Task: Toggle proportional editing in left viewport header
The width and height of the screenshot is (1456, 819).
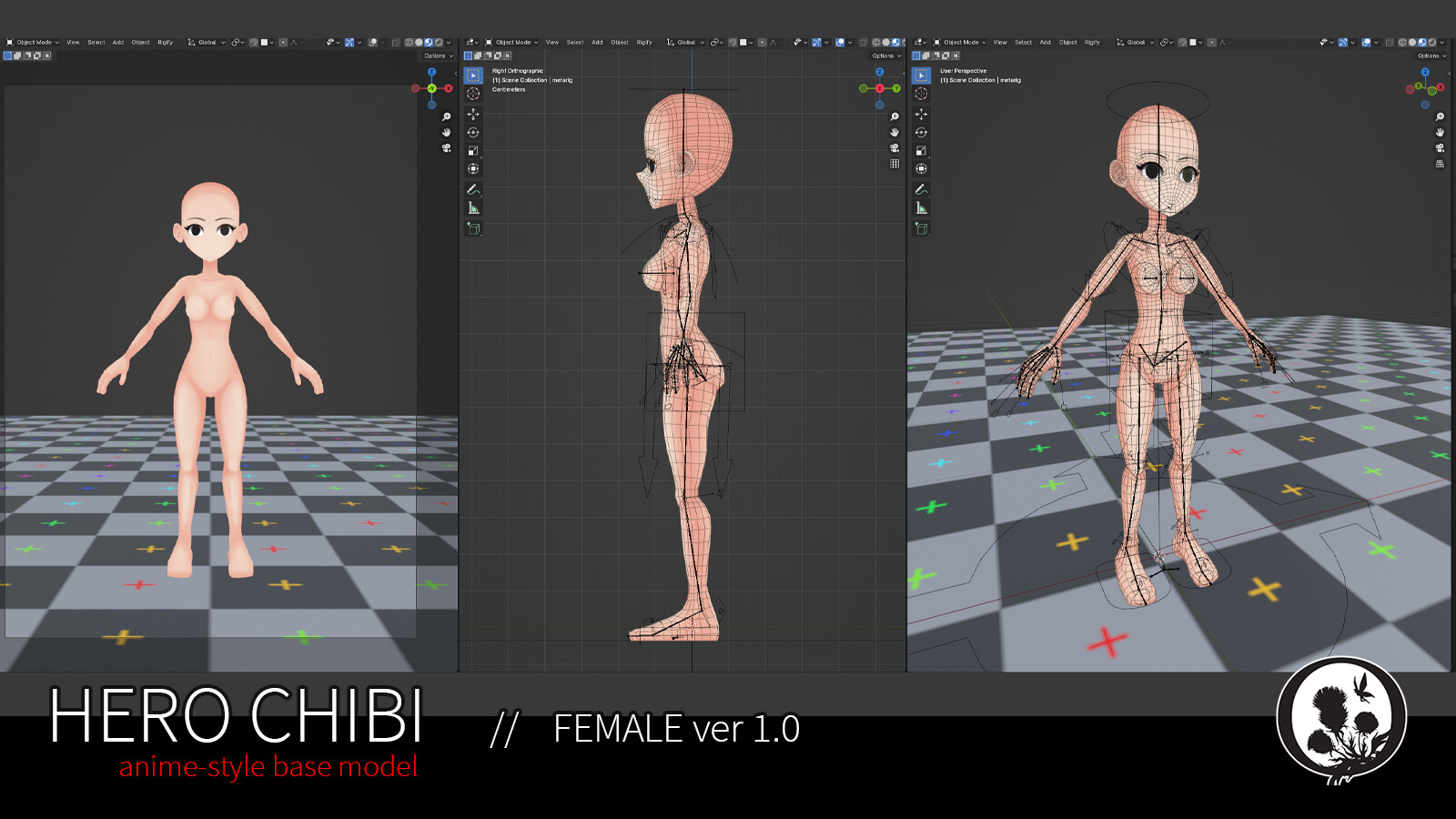Action: click(x=283, y=42)
